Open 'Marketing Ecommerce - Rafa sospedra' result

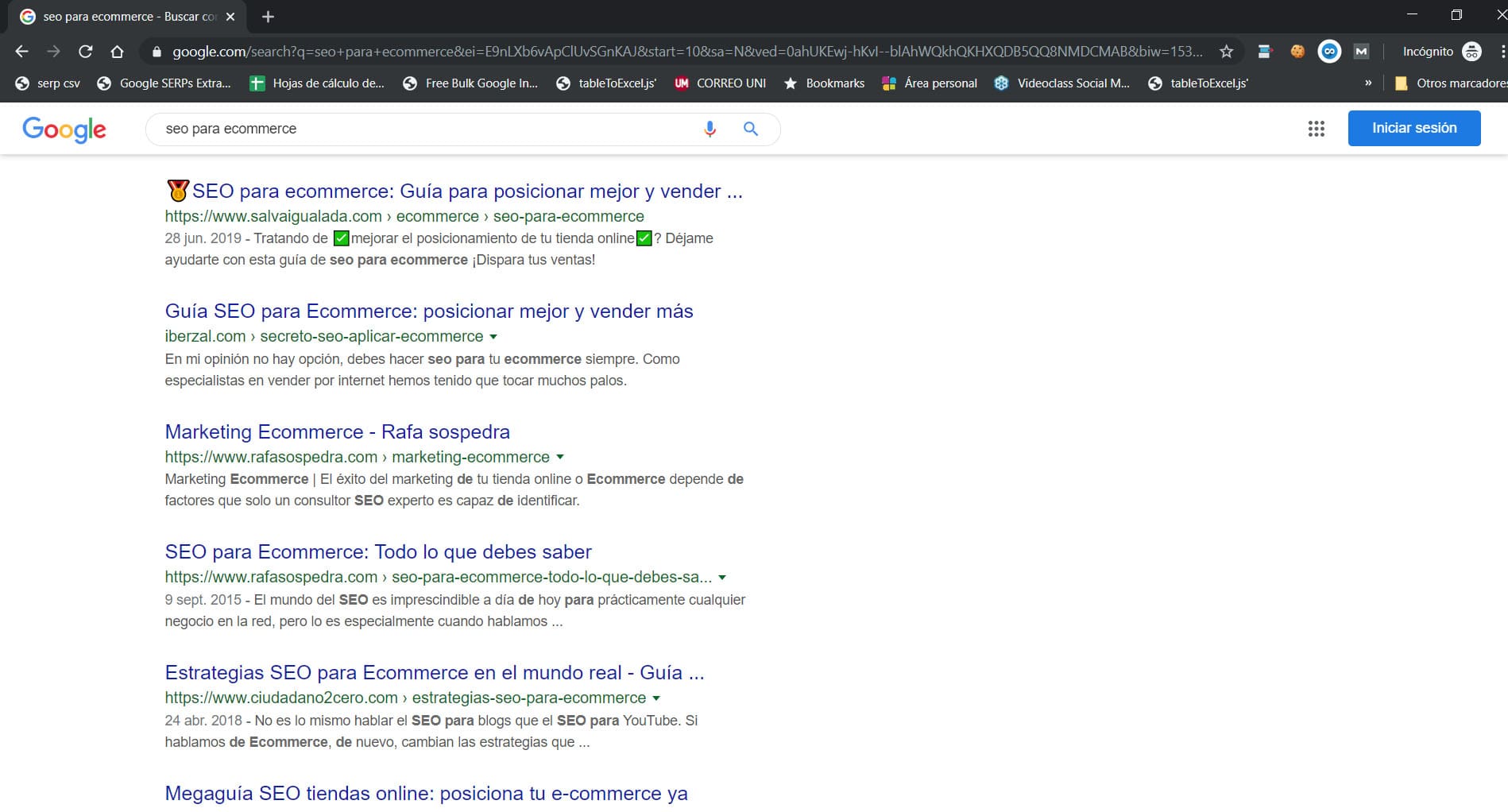pyautogui.click(x=338, y=432)
